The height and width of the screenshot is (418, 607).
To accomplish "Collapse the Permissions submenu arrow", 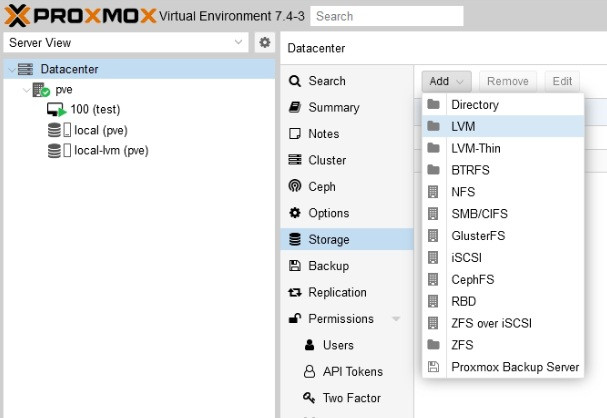I will coord(396,319).
